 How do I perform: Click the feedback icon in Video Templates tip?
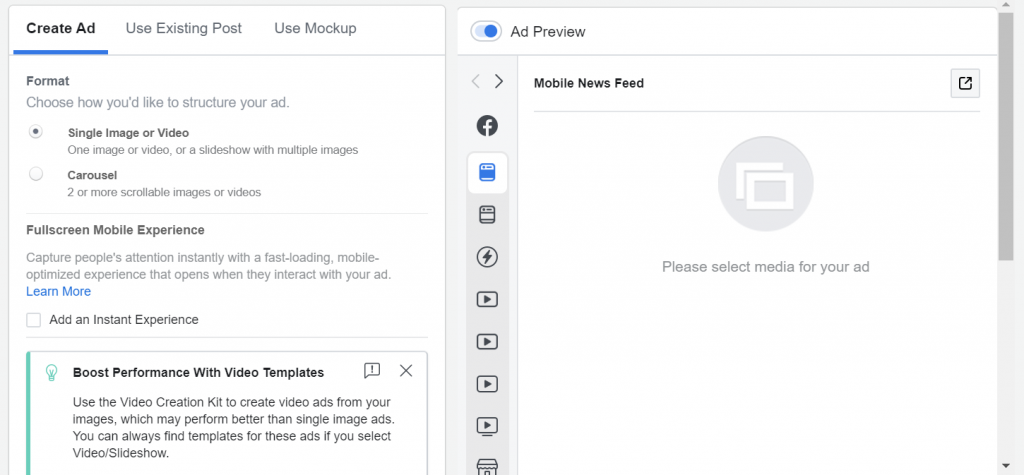point(372,371)
